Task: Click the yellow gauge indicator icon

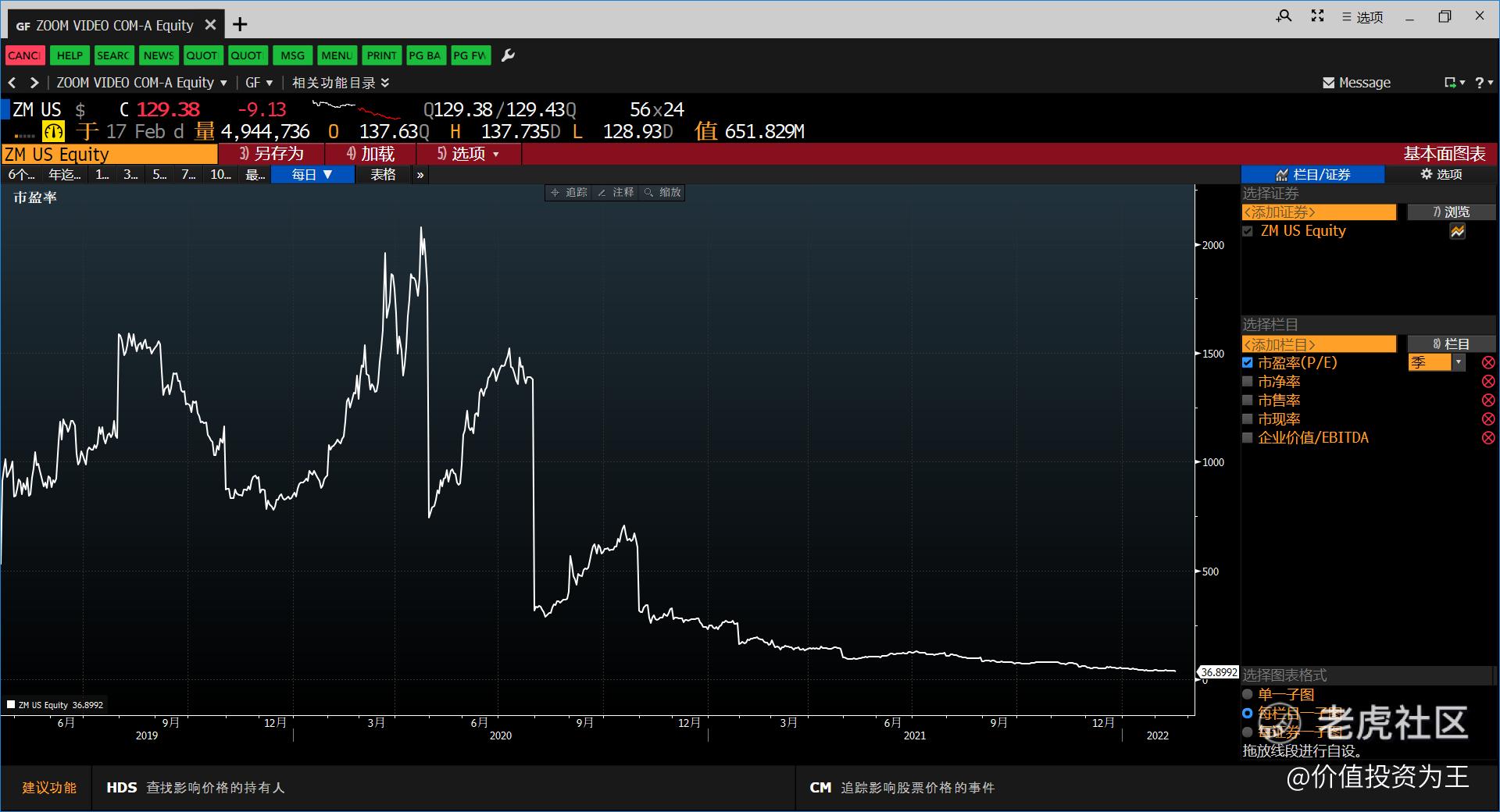Action: 53,131
